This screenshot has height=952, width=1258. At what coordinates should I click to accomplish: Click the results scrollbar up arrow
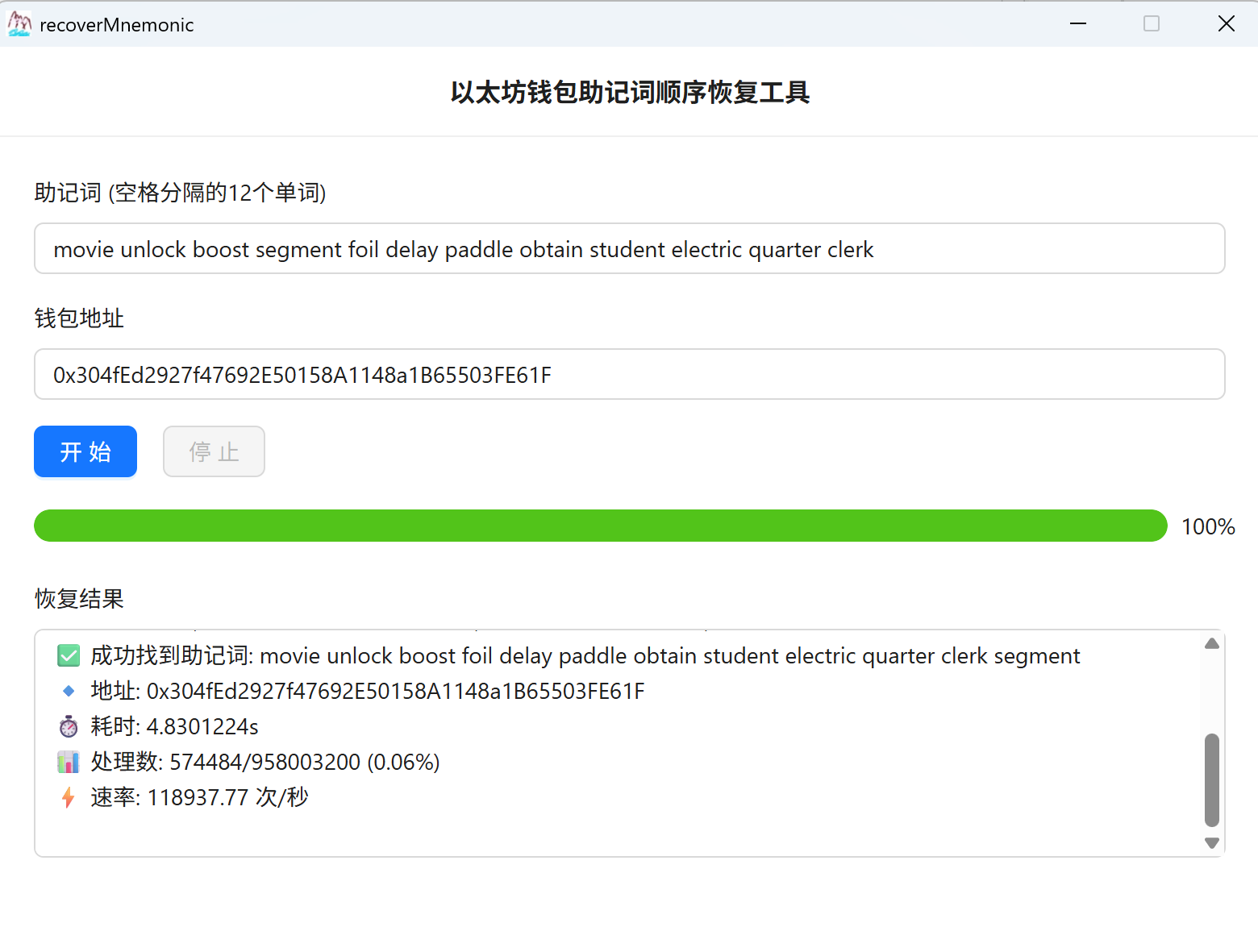1211,643
